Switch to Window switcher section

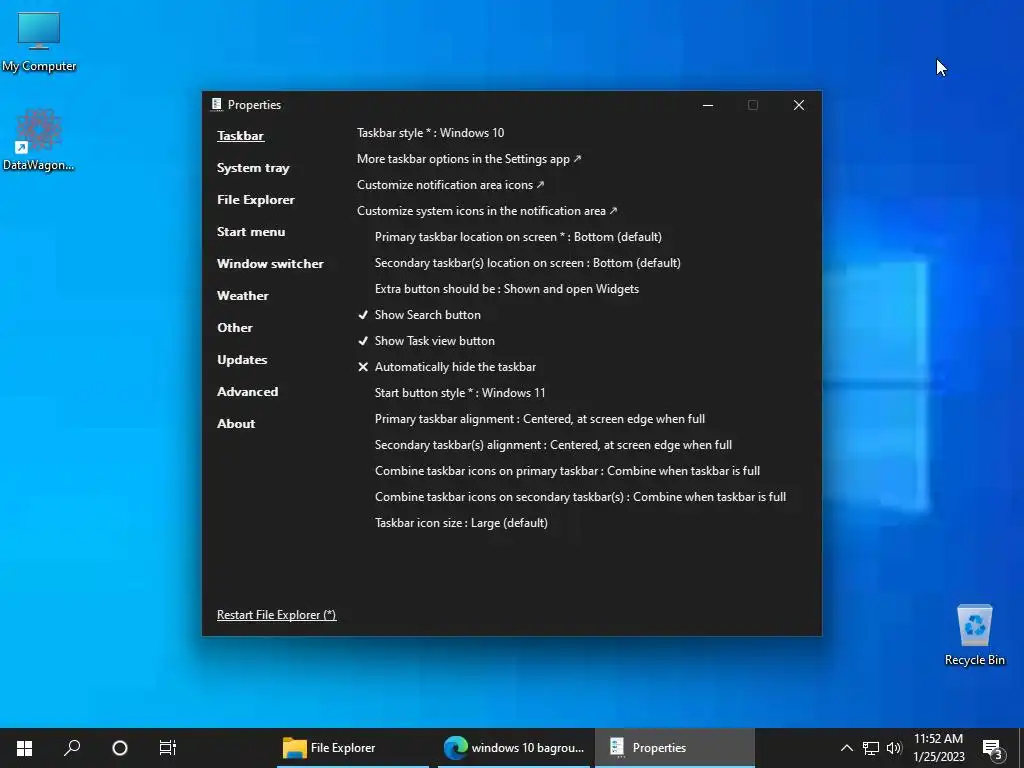[270, 264]
